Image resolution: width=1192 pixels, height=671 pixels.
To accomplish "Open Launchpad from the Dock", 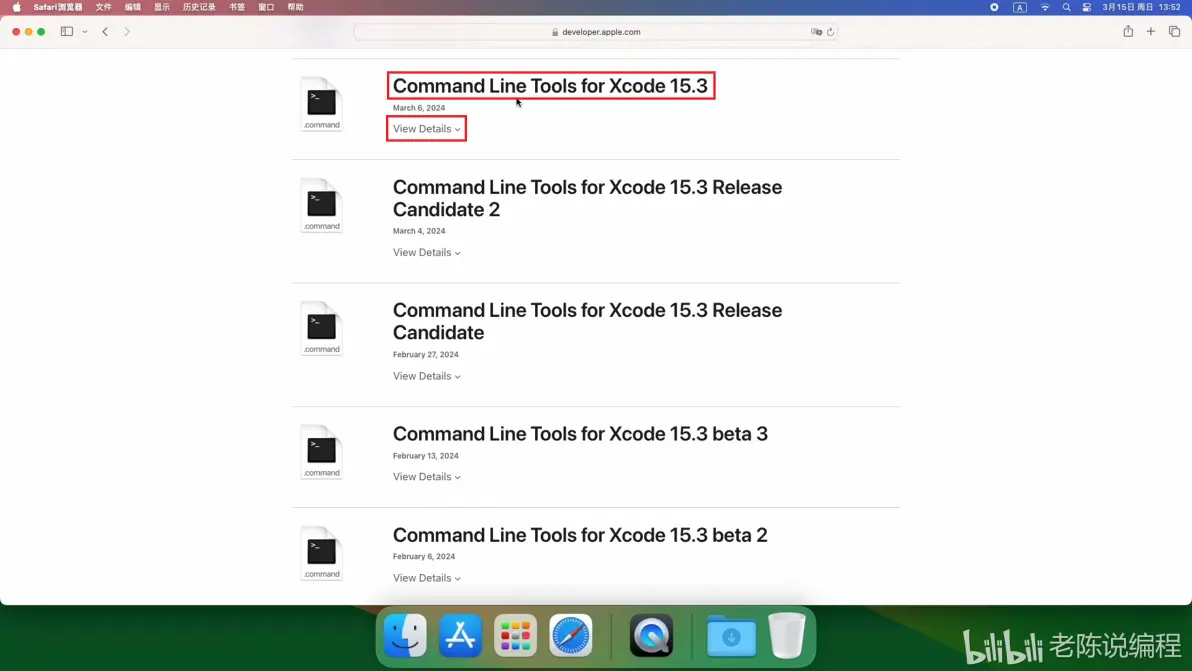I will pos(515,635).
